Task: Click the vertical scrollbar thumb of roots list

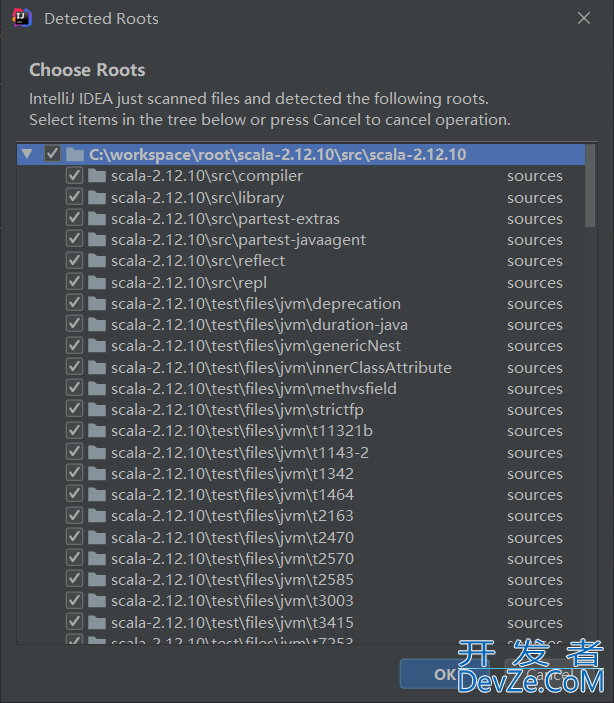Action: tap(590, 186)
